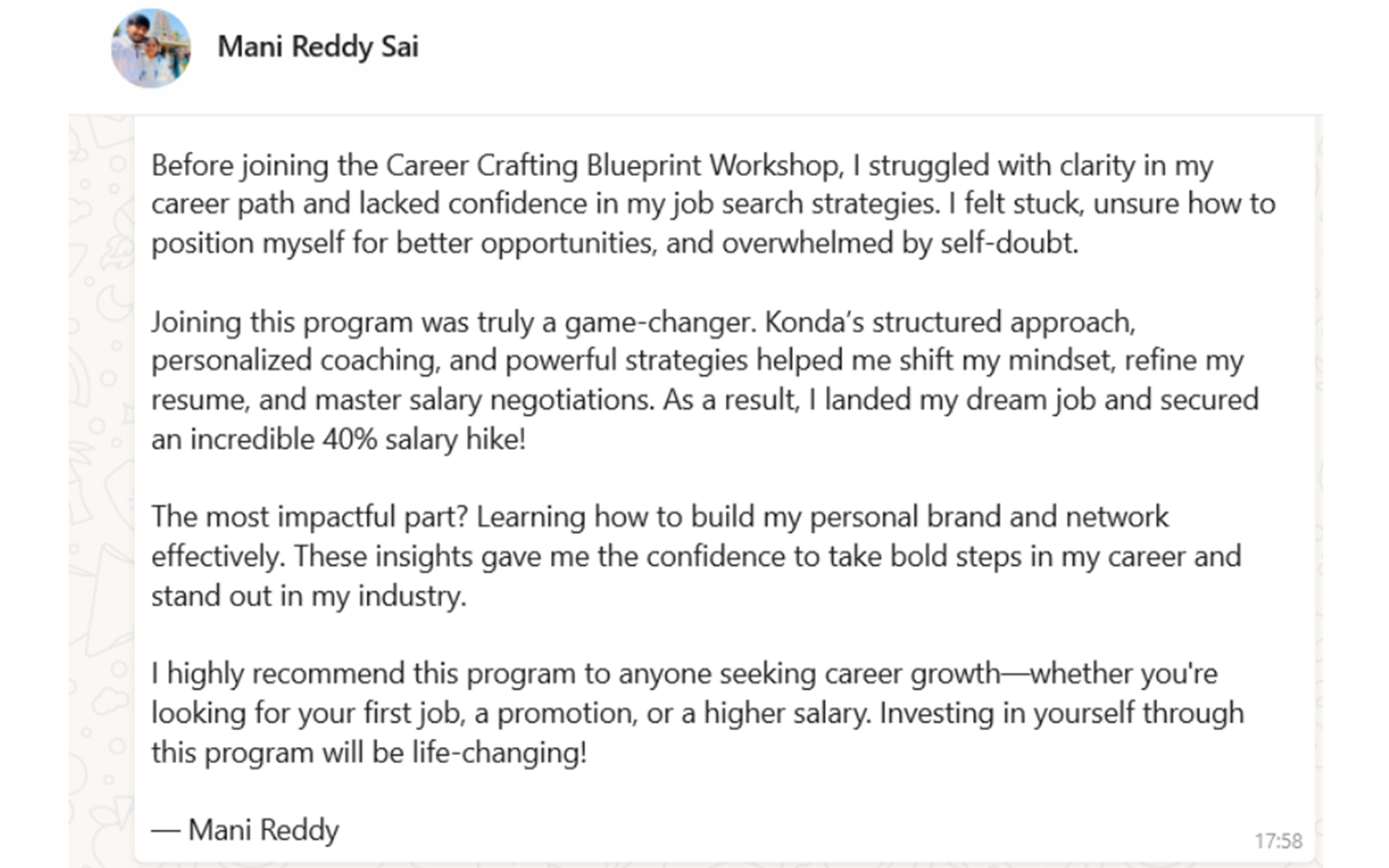Viewport: 1389px width, 868px height.
Task: Click the doodle wallpaper strip beside the message
Action: [101, 486]
